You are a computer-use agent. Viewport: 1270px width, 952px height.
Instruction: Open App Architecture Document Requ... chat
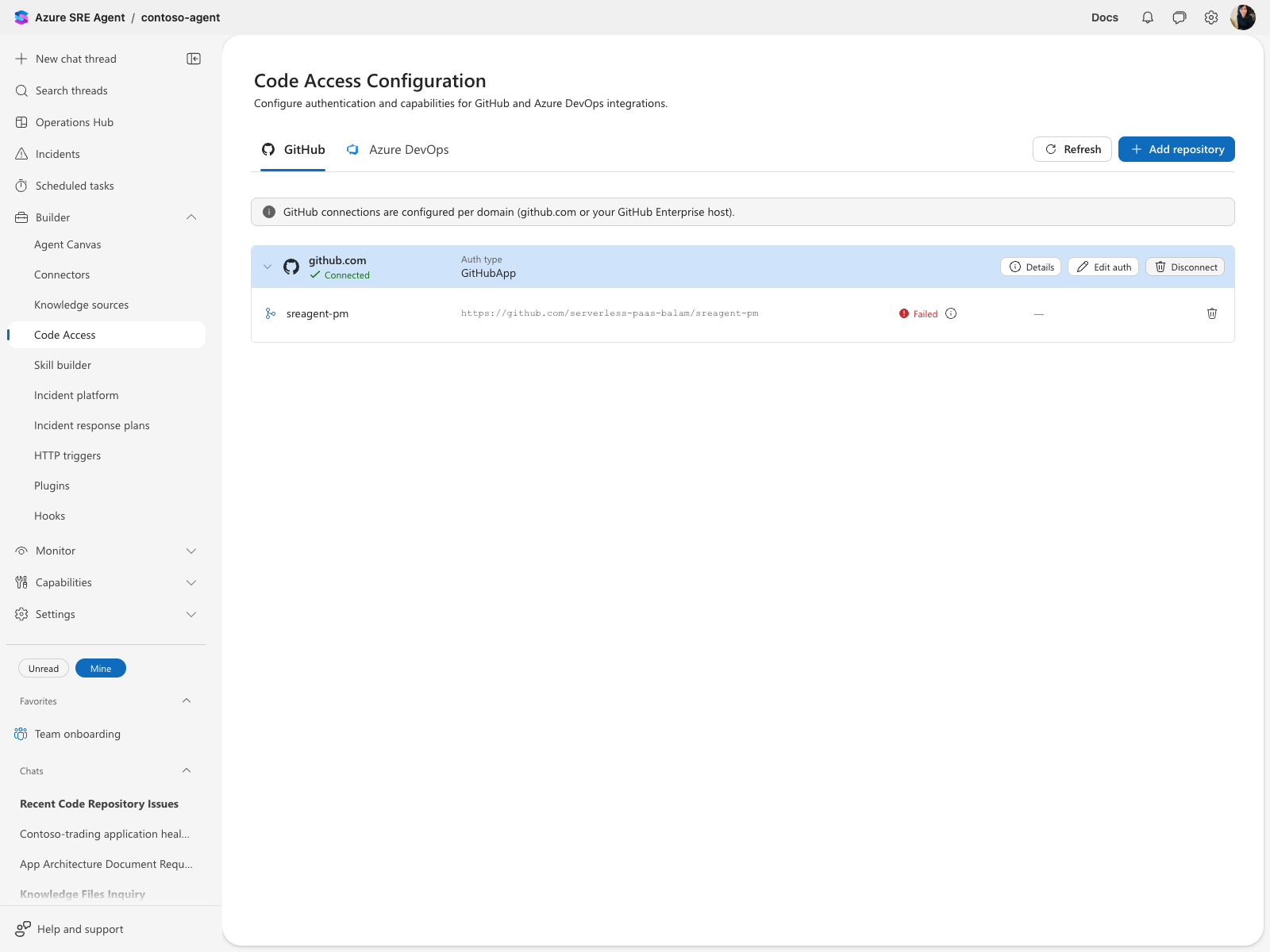click(106, 864)
